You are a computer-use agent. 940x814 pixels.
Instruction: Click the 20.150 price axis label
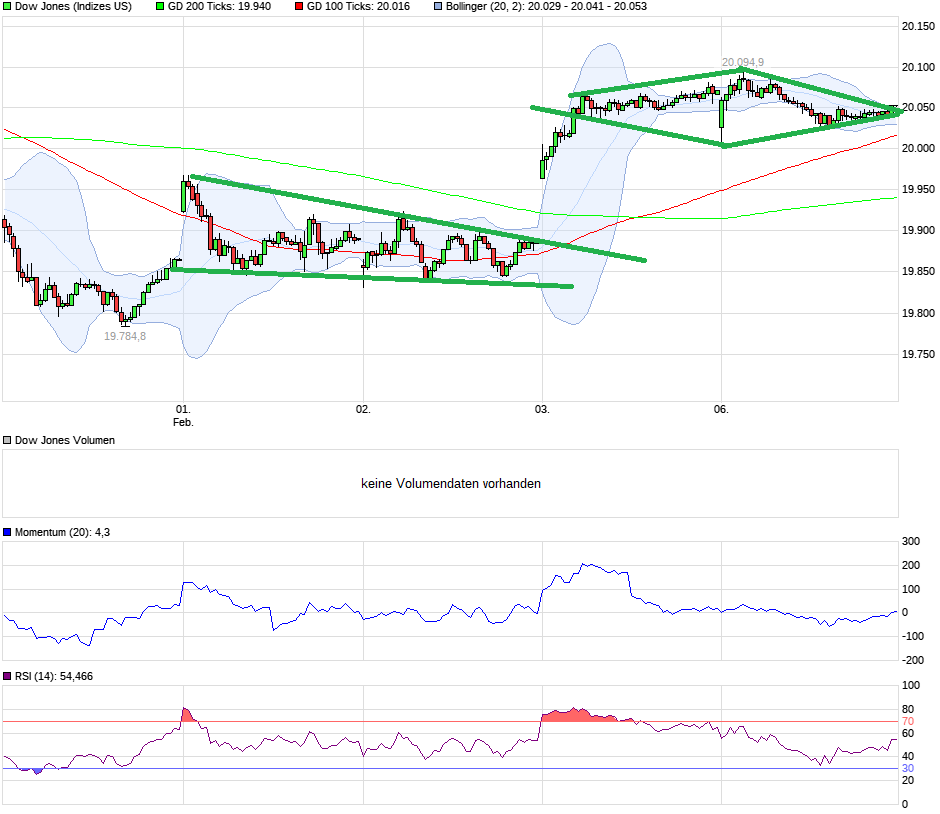point(918,26)
